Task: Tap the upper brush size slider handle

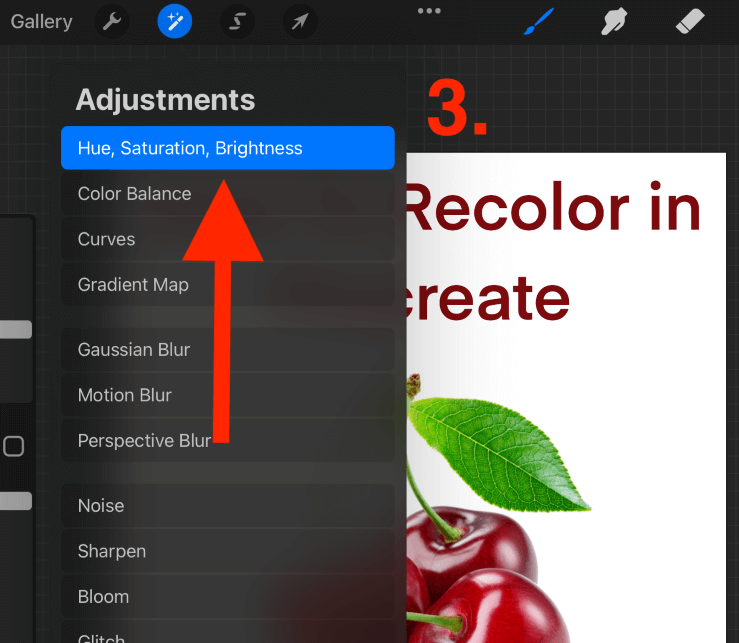Action: 16,330
